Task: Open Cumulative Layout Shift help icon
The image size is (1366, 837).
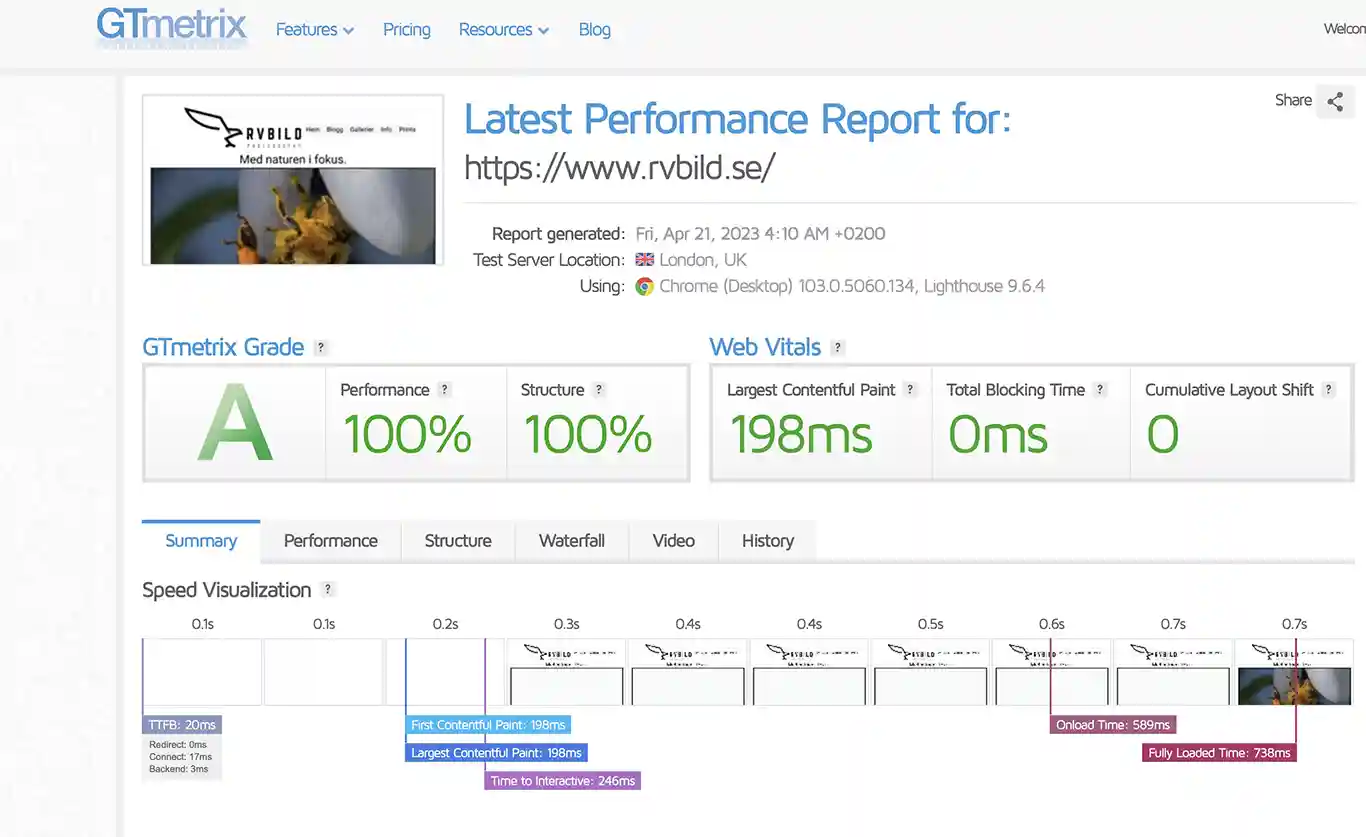Action: coord(1329,390)
